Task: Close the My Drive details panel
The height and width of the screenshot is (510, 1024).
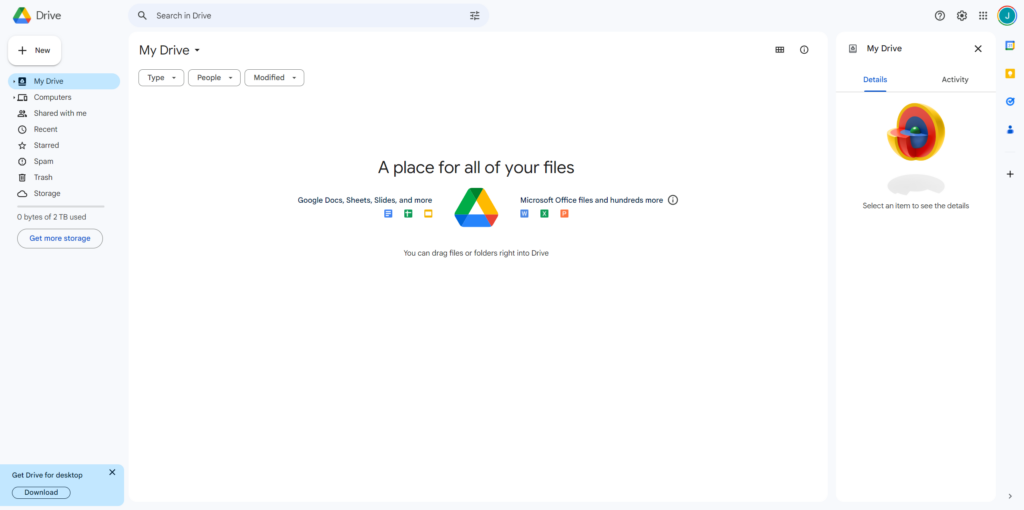Action: (x=978, y=48)
